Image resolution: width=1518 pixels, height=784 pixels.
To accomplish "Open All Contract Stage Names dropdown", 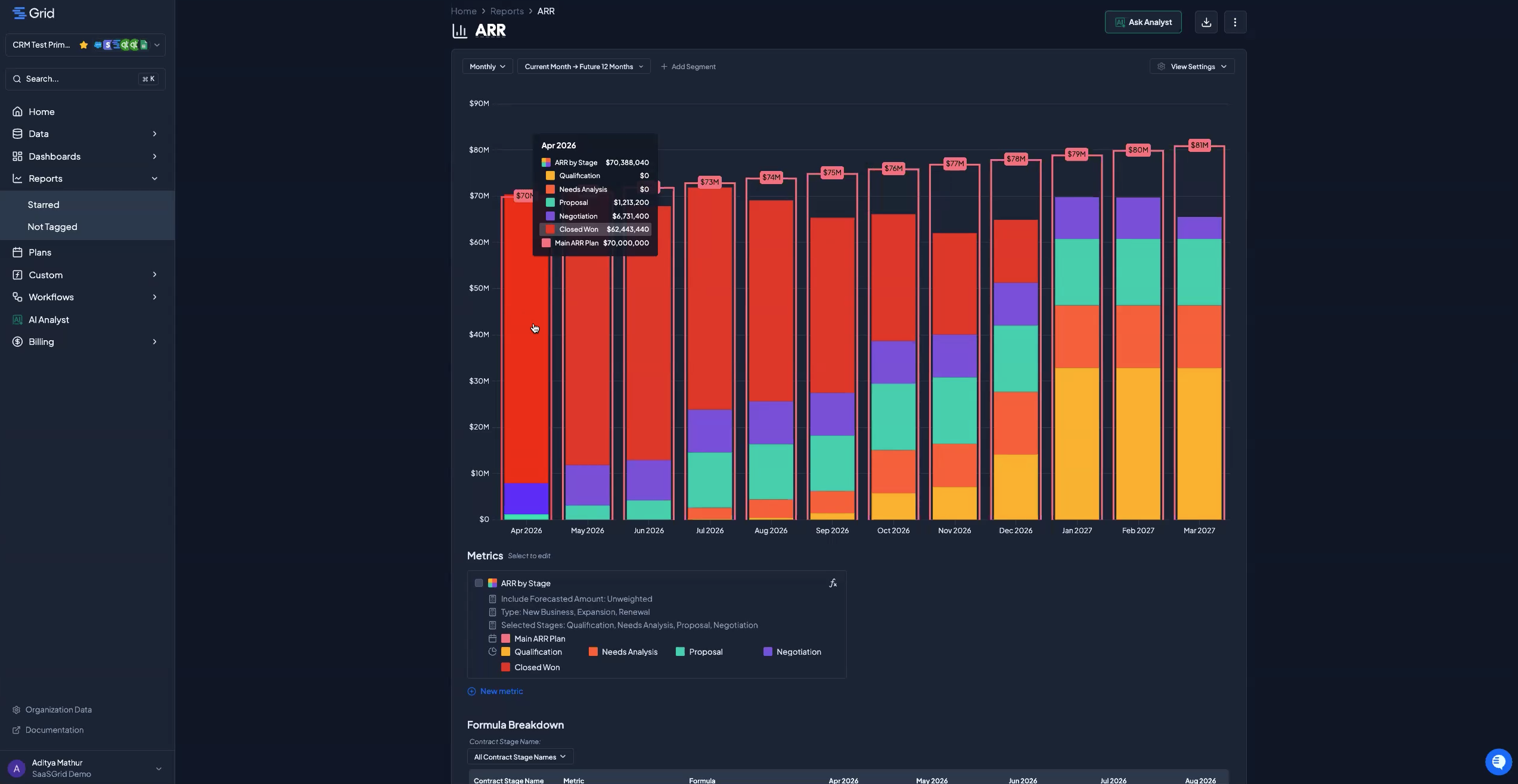I will pos(520,757).
